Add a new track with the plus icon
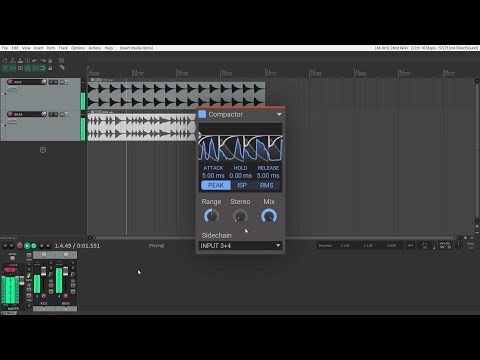The height and width of the screenshot is (360, 480). point(43,150)
